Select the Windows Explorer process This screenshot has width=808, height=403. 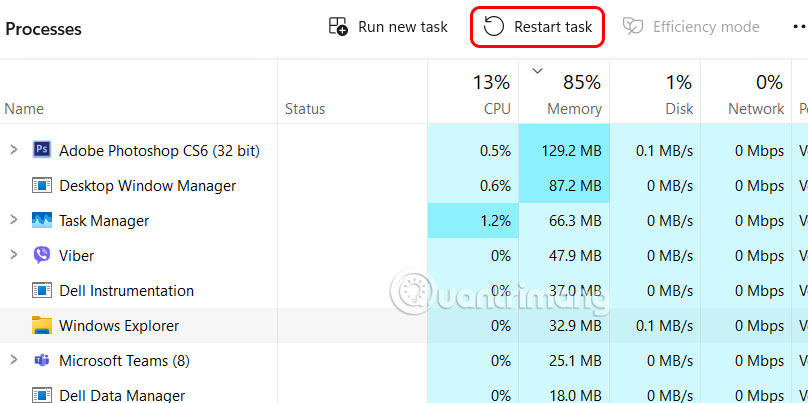[119, 326]
